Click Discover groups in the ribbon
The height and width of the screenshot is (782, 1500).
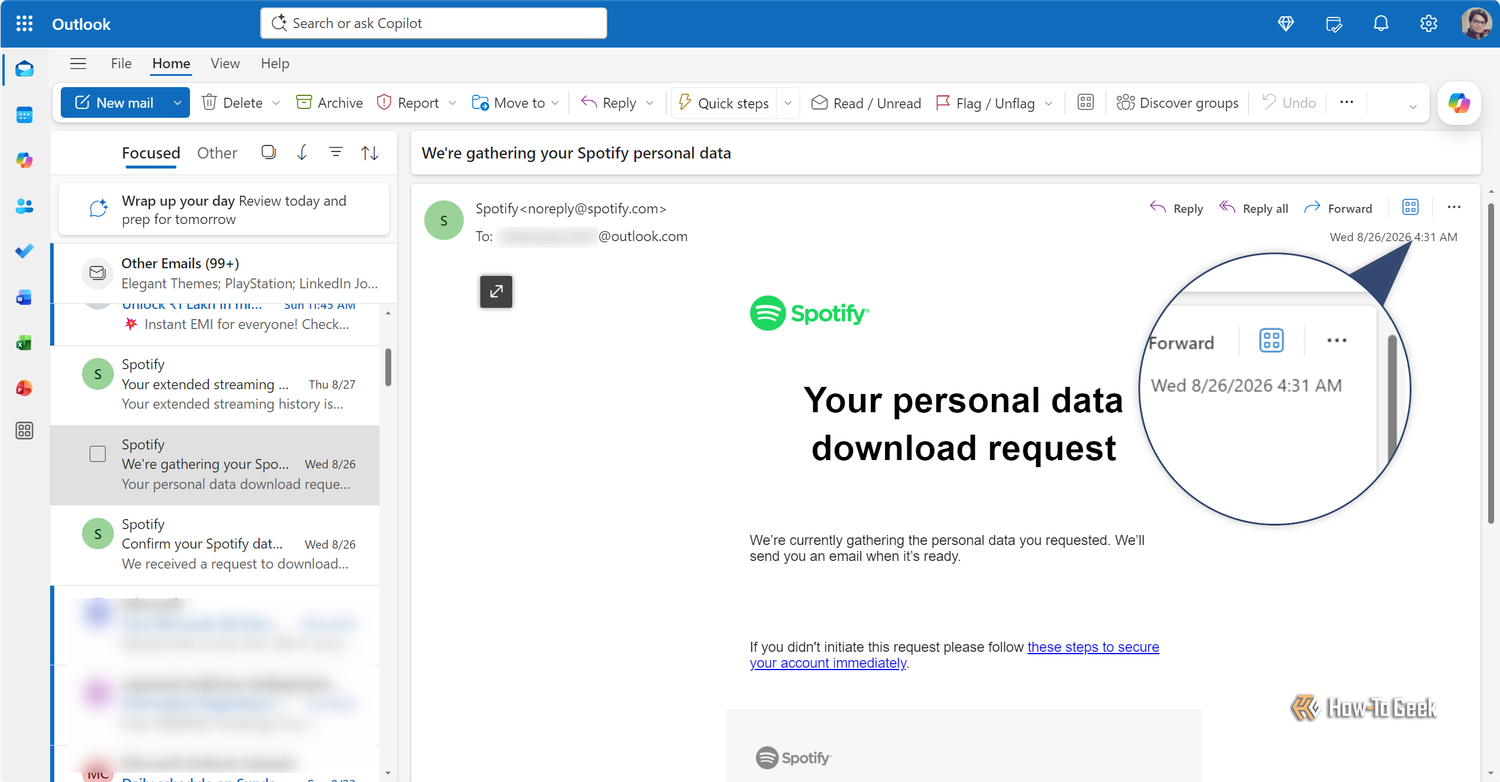(1177, 102)
